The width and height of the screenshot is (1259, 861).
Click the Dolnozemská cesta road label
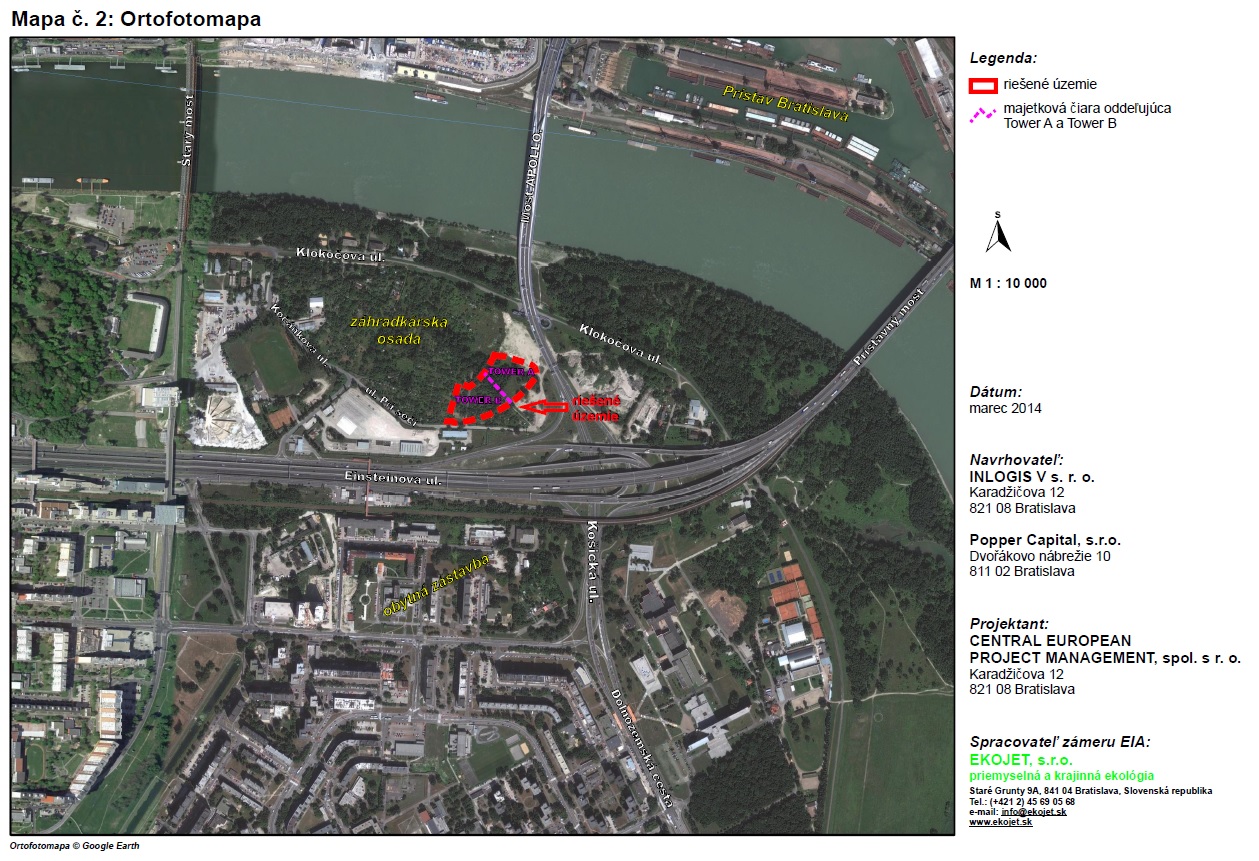[x=638, y=752]
